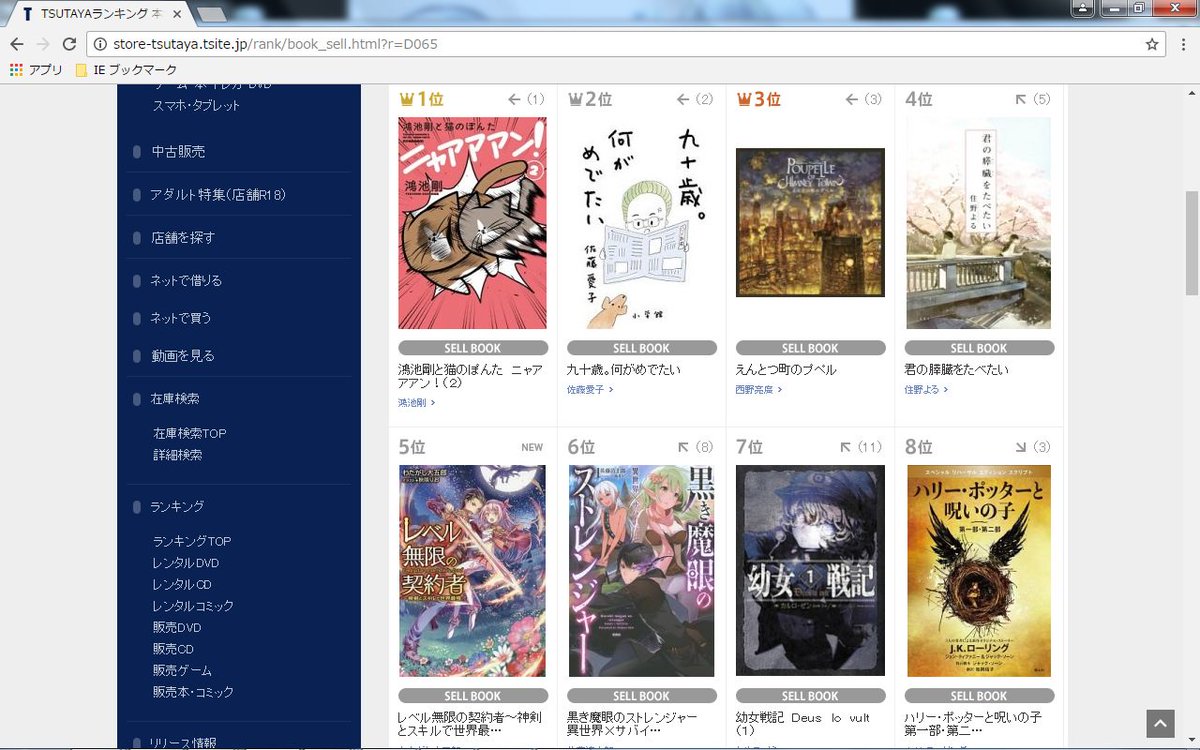
Task: Select the TSUTAYAランキング tab
Action: click(x=100, y=14)
